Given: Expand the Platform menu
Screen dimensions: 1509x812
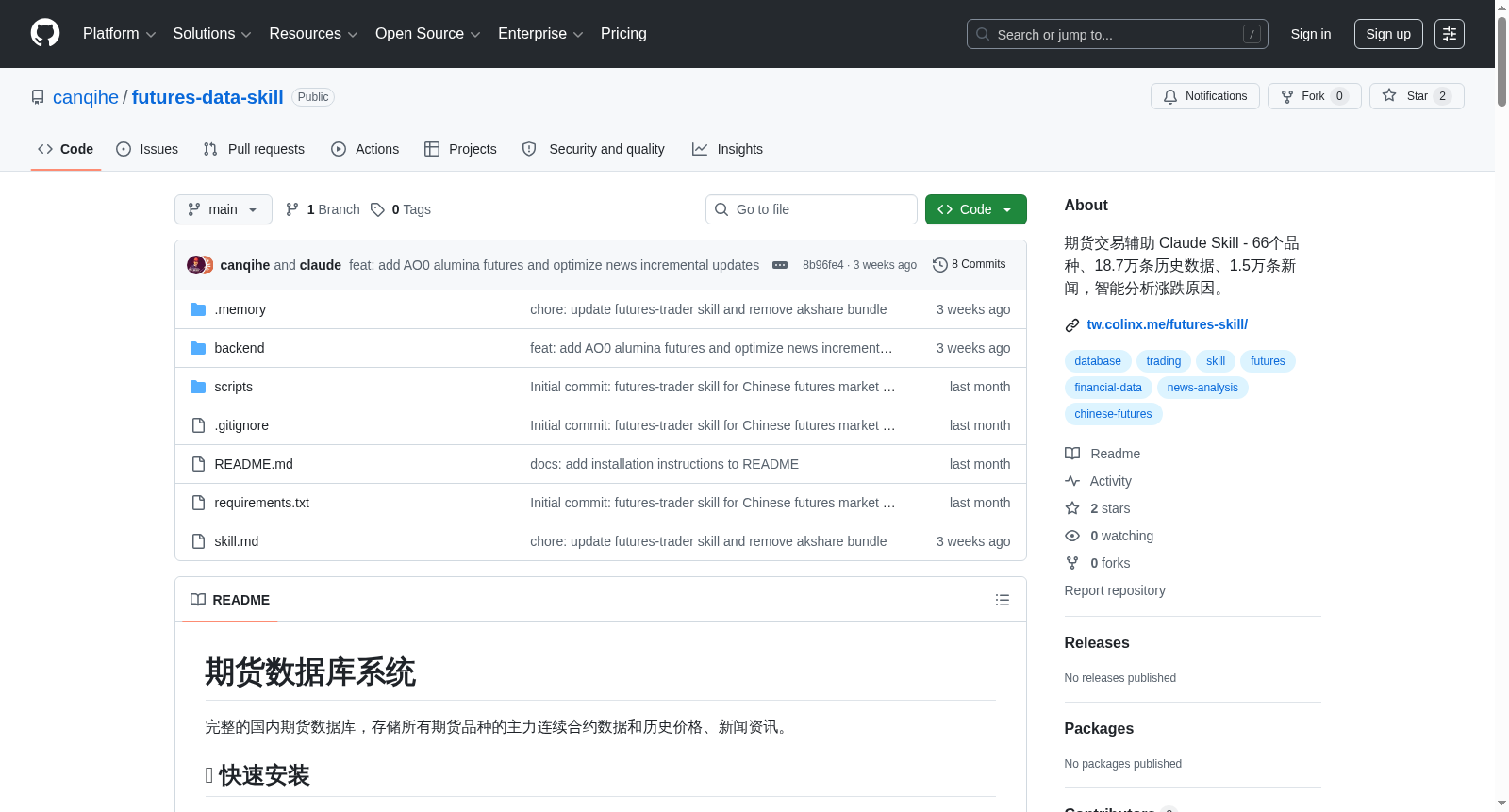Looking at the screenshot, I should click(119, 34).
